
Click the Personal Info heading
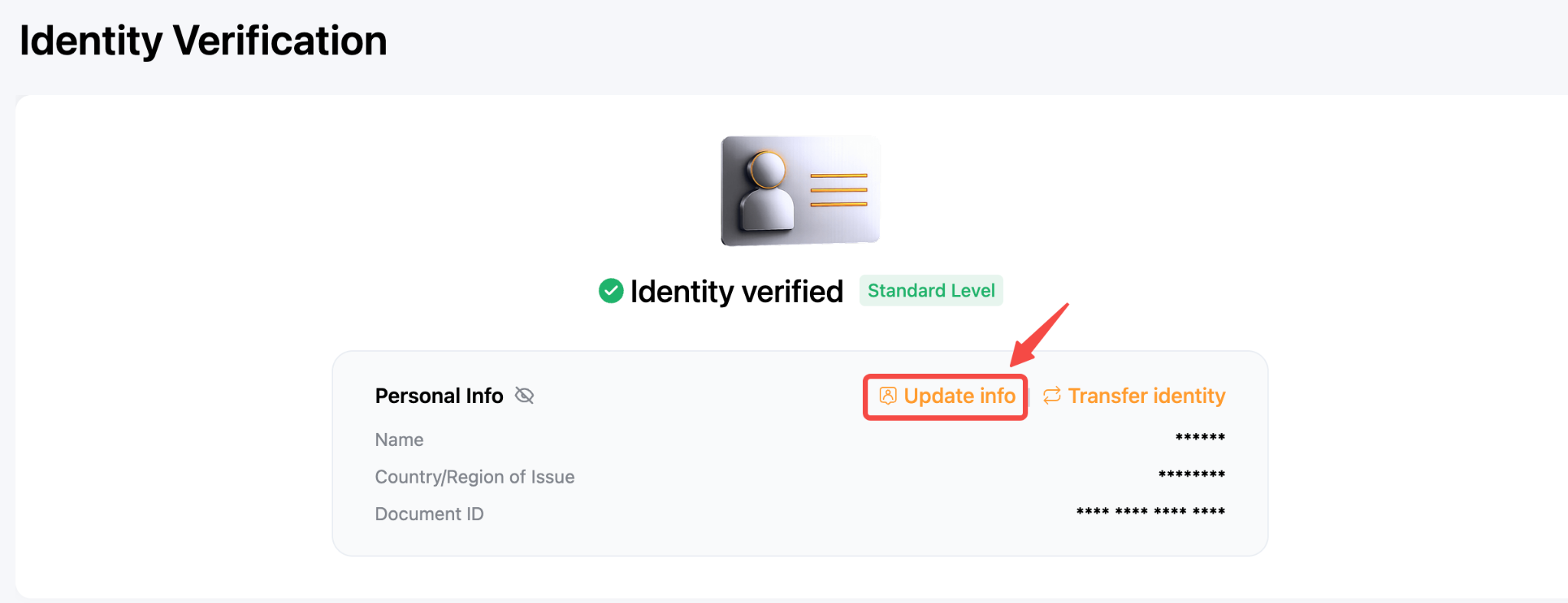point(439,396)
